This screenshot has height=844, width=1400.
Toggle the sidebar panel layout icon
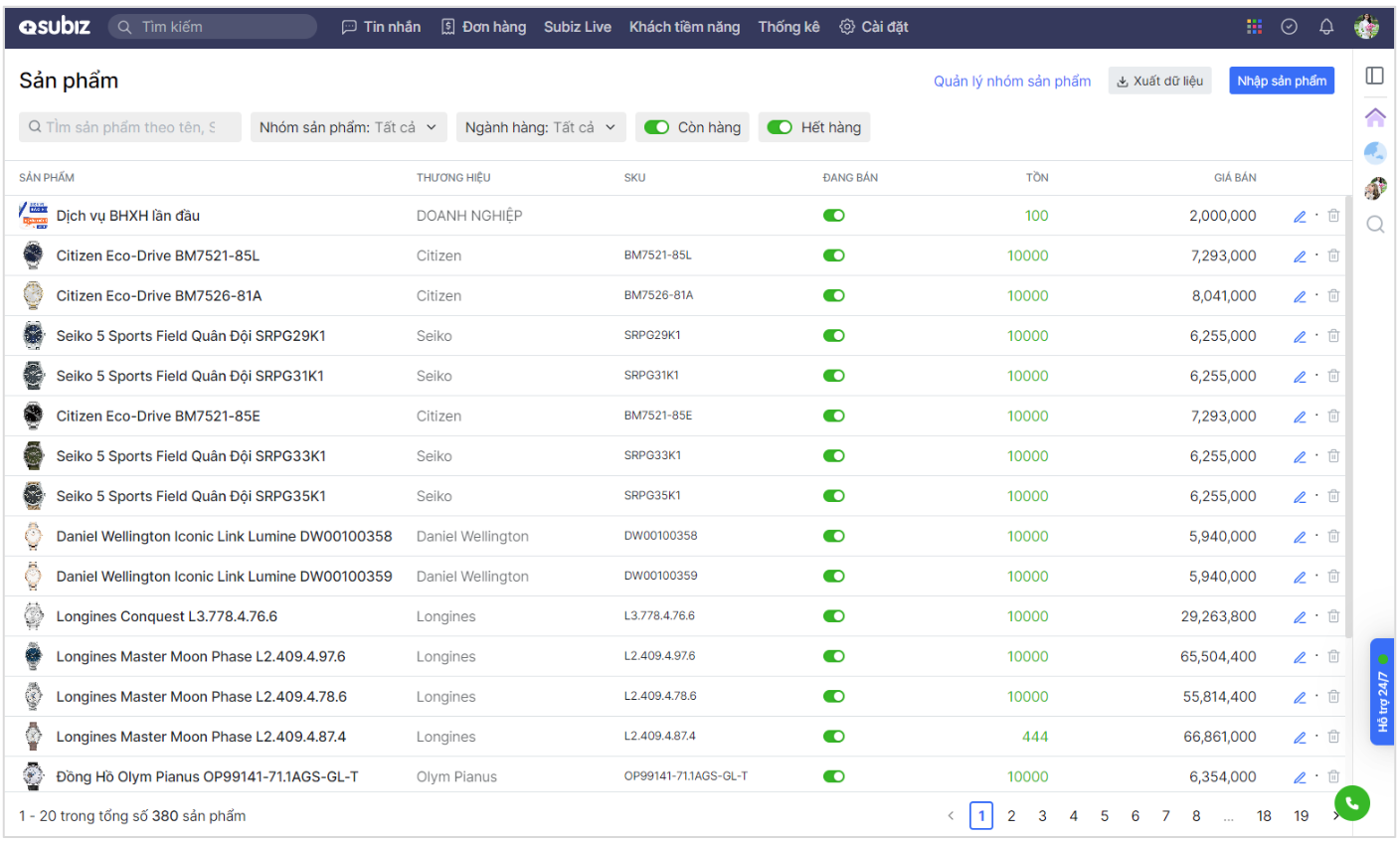coord(1374,76)
